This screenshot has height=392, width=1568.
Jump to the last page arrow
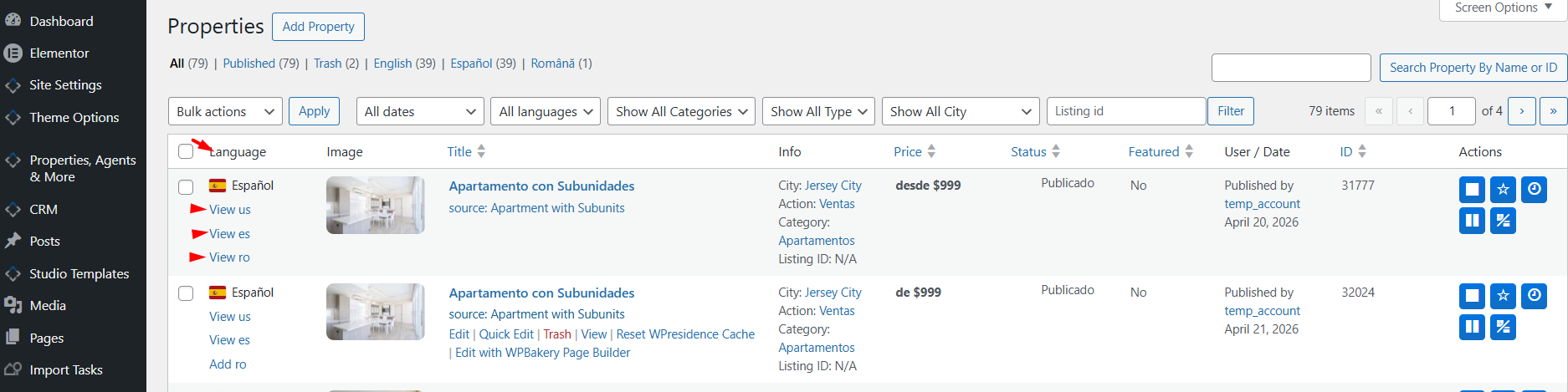tap(1553, 111)
